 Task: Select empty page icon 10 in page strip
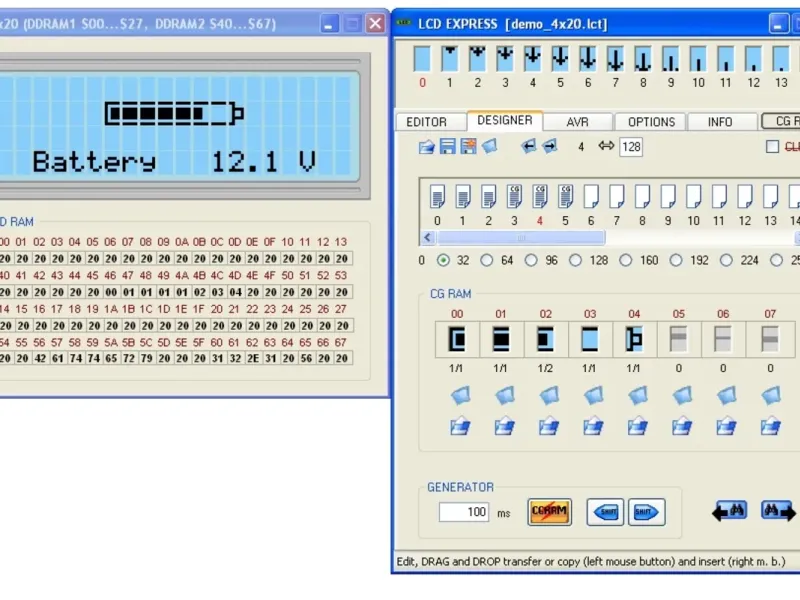[693, 196]
